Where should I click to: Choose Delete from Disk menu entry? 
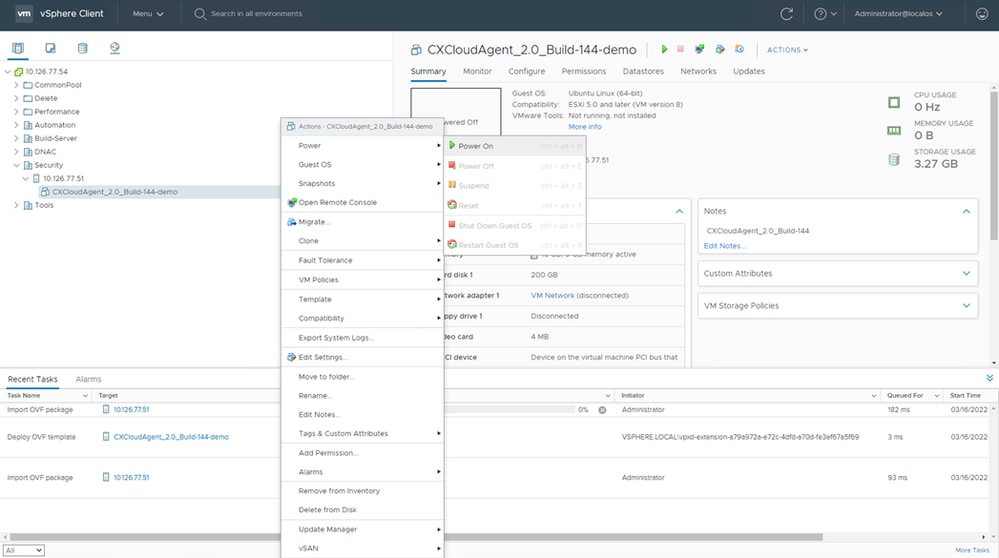363,510
